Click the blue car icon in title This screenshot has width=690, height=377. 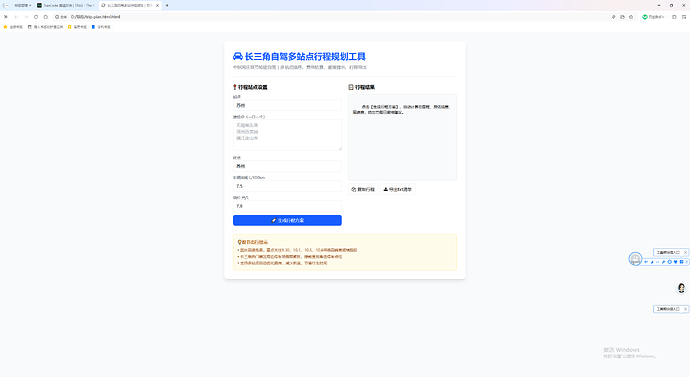[238, 56]
